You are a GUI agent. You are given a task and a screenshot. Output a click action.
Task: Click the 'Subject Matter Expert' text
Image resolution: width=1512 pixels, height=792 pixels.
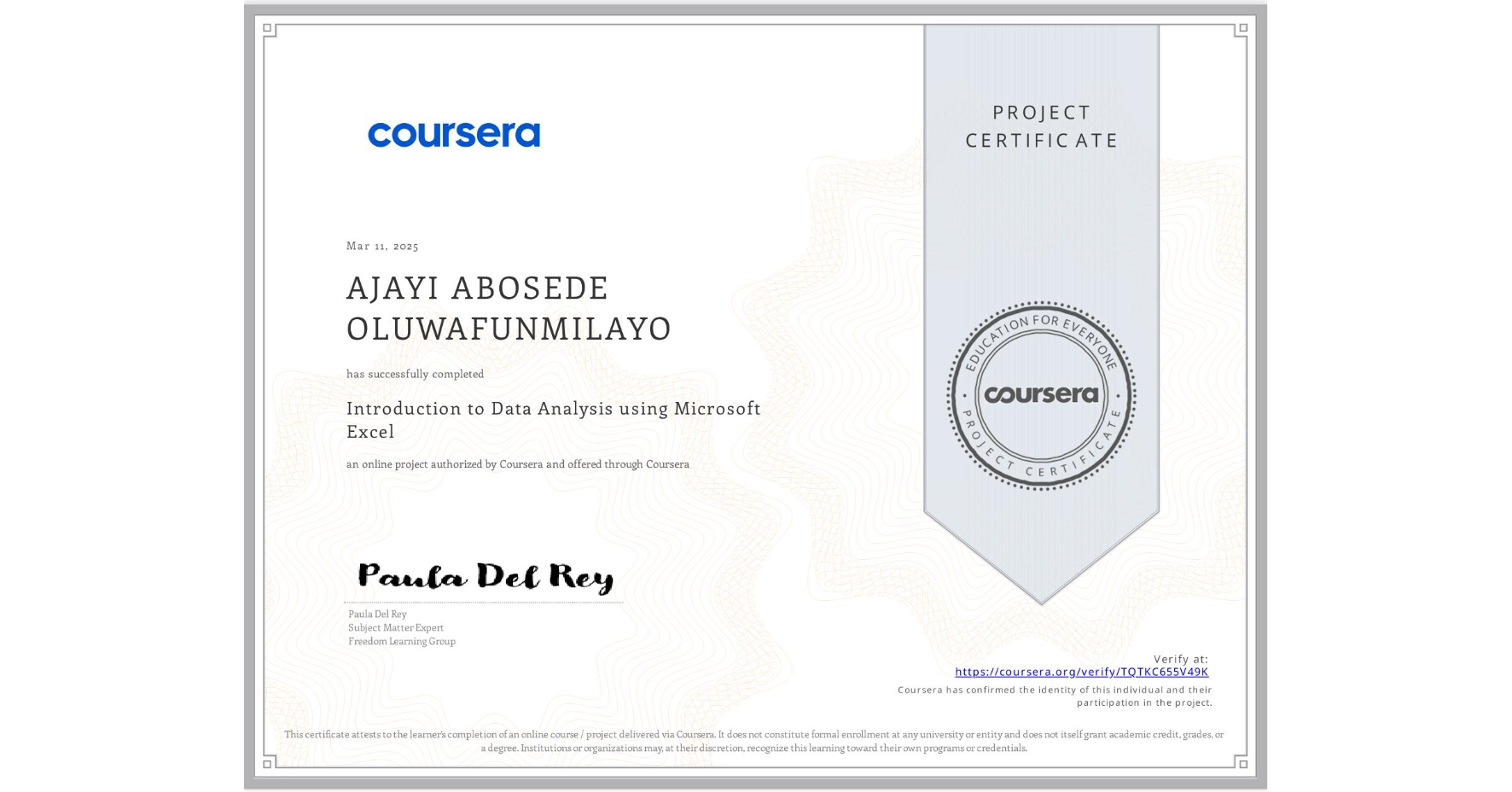pyautogui.click(x=396, y=627)
